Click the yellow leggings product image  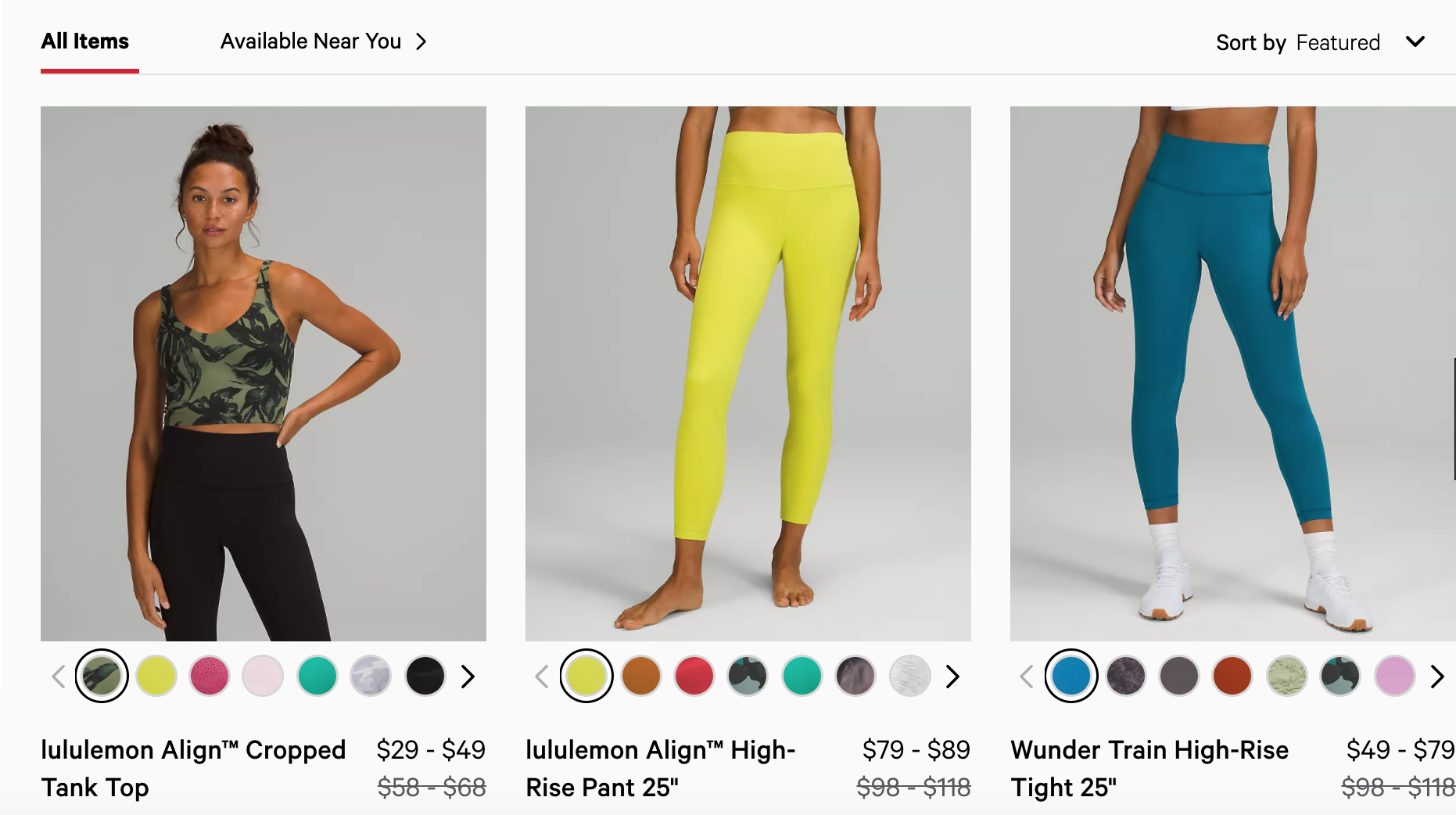pyautogui.click(x=748, y=374)
